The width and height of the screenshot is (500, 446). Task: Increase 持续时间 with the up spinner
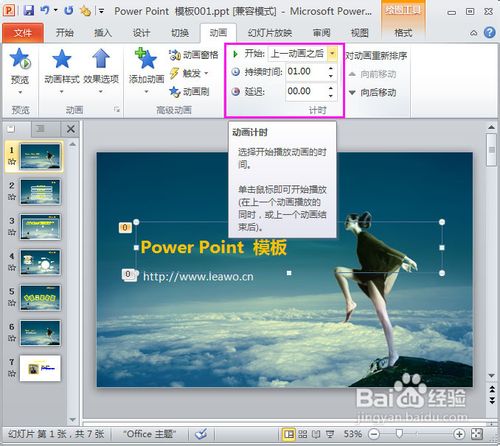(x=331, y=68)
